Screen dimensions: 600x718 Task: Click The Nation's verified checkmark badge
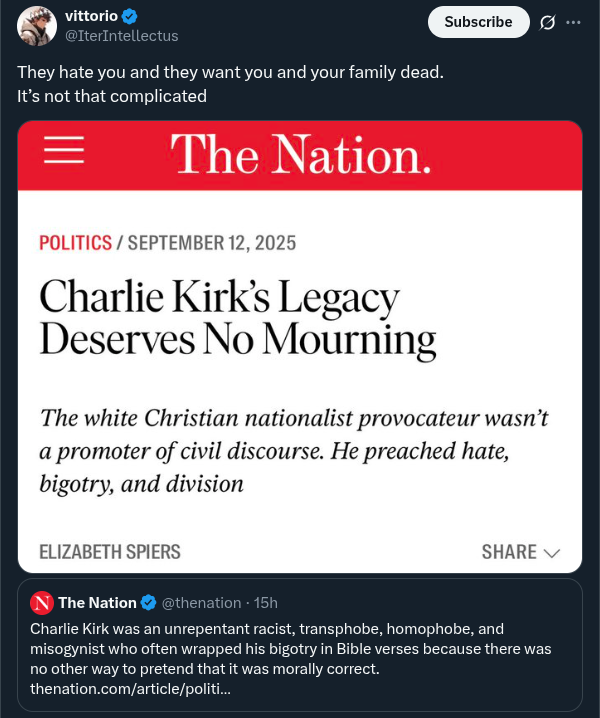point(148,603)
